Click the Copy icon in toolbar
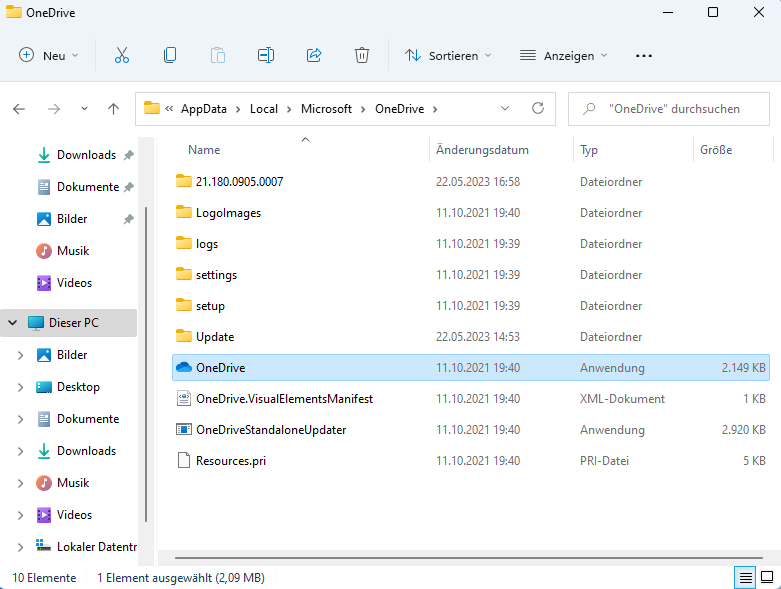Image resolution: width=781 pixels, height=589 pixels. [170, 56]
